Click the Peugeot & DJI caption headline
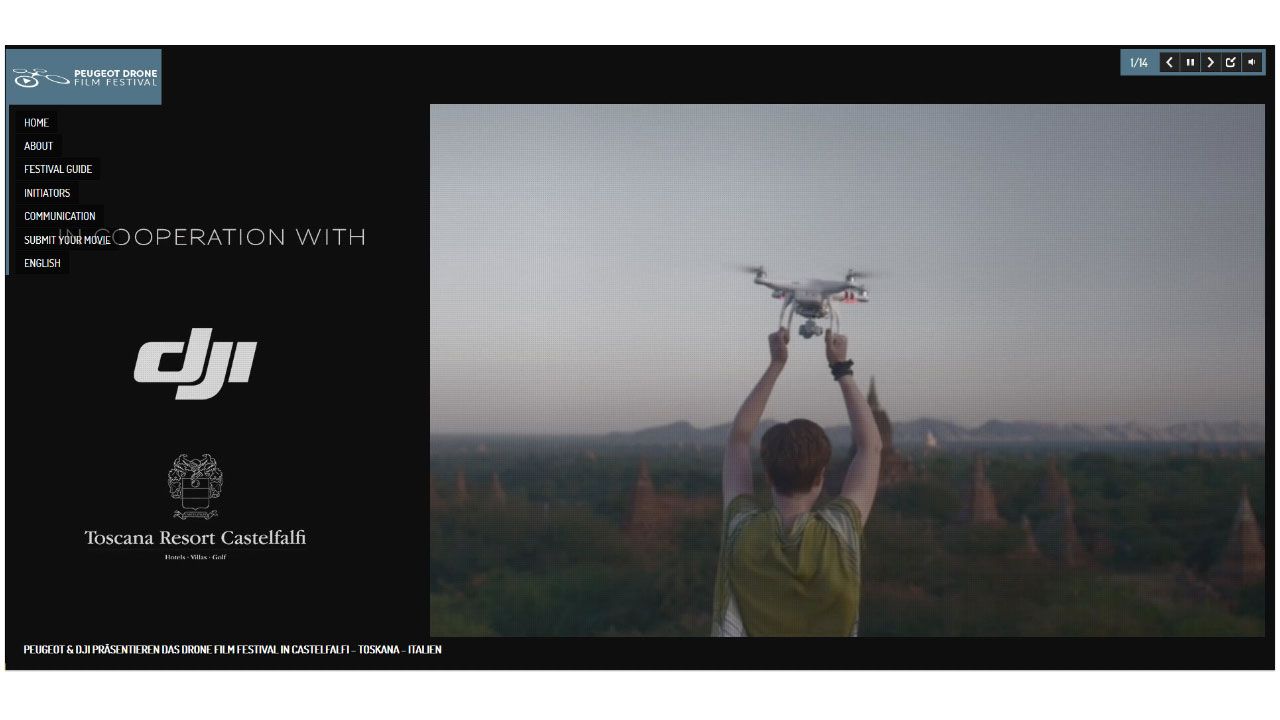Screen dimensions: 1280x720 pyautogui.click(x=232, y=650)
